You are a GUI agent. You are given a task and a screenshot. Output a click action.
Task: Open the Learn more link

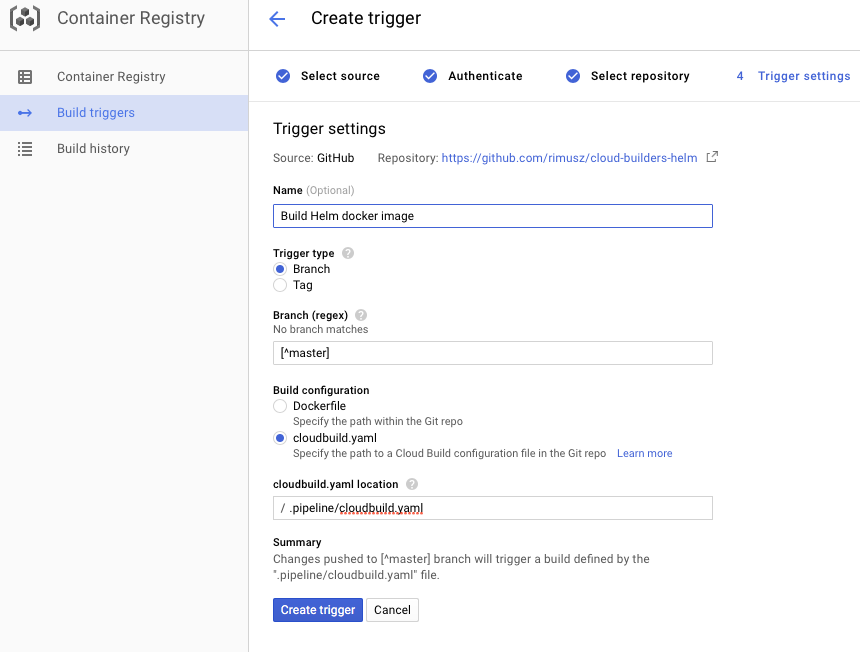tap(644, 453)
